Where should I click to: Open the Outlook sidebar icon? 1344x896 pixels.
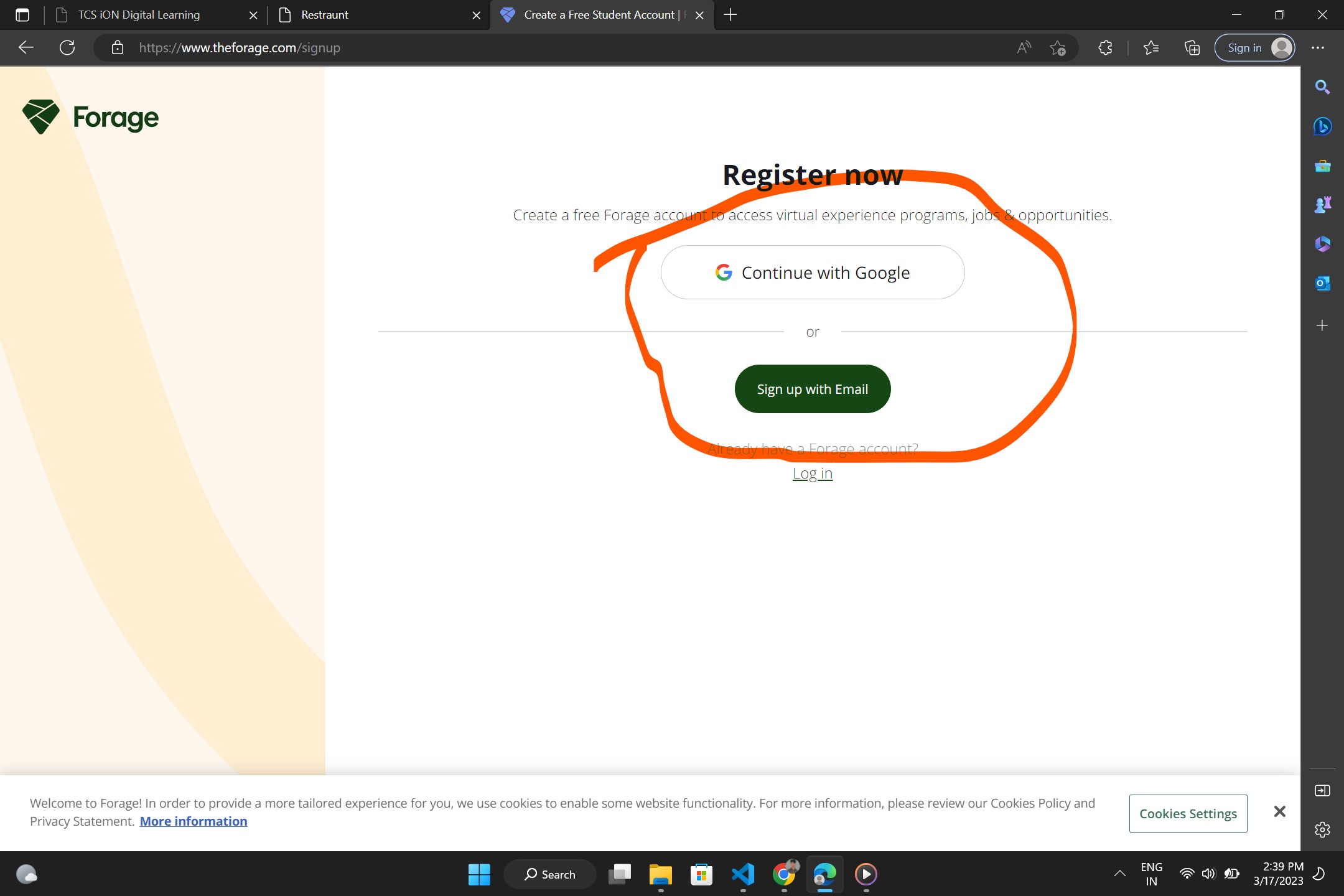click(1322, 283)
